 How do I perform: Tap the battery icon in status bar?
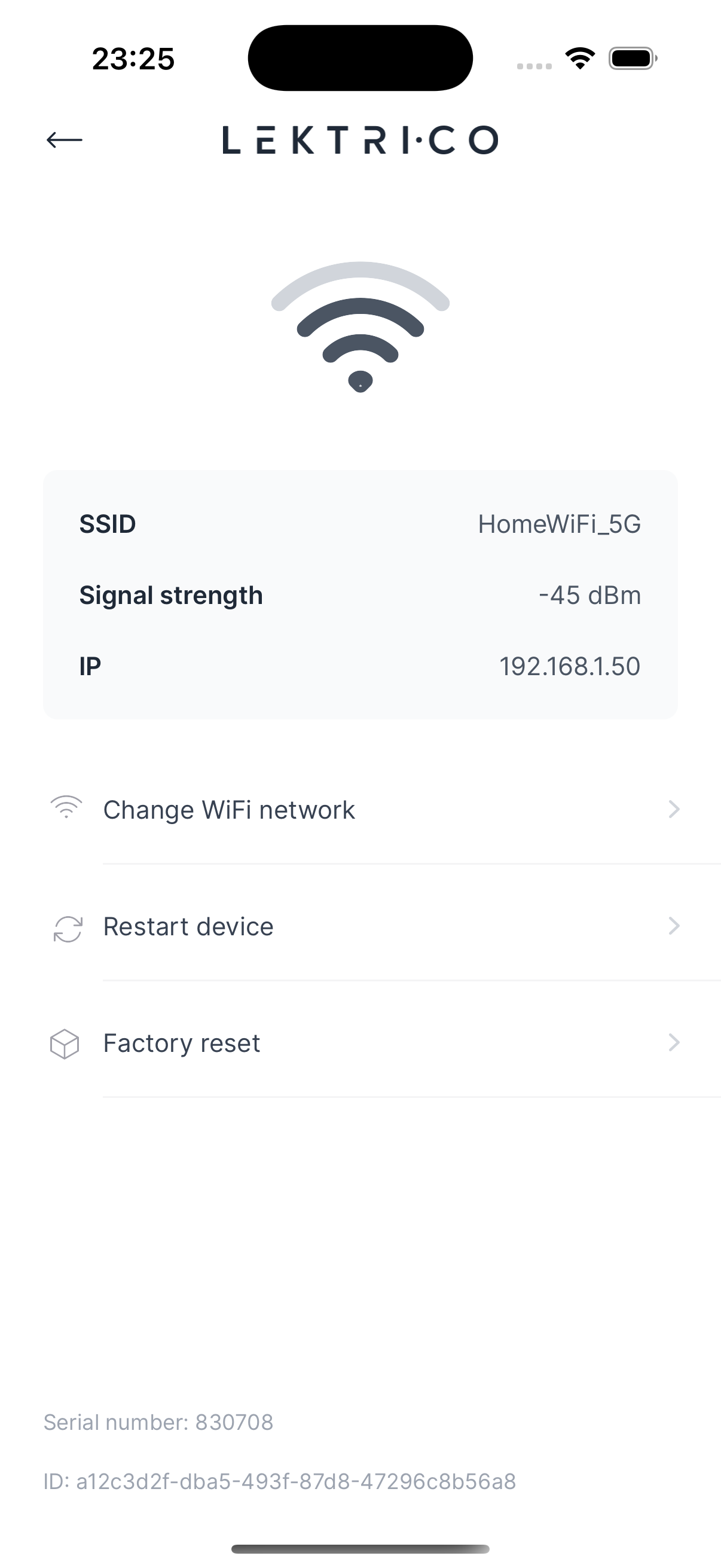tap(632, 59)
